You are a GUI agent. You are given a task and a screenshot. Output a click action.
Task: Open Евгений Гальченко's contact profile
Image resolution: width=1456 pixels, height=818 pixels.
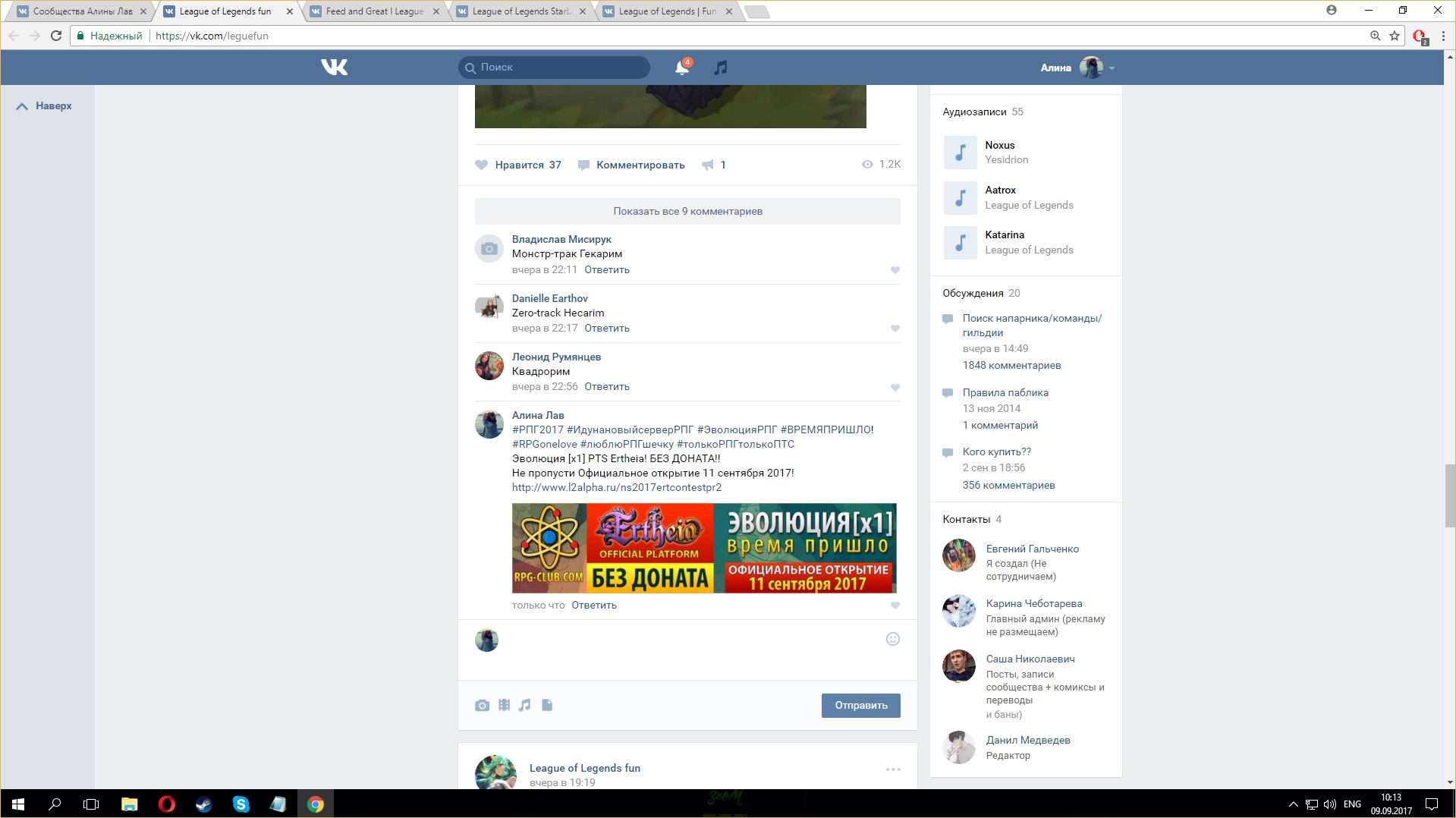coord(1032,549)
